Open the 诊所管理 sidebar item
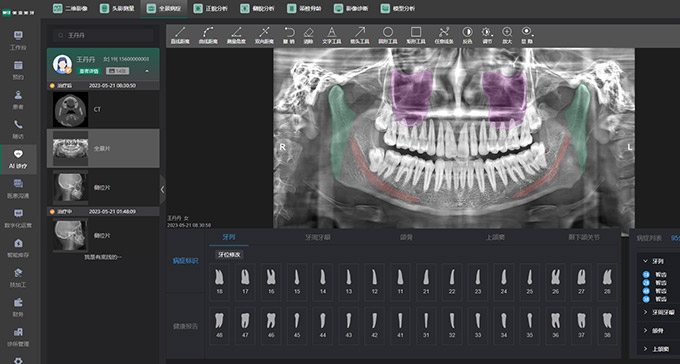680x364 pixels. click(18, 337)
